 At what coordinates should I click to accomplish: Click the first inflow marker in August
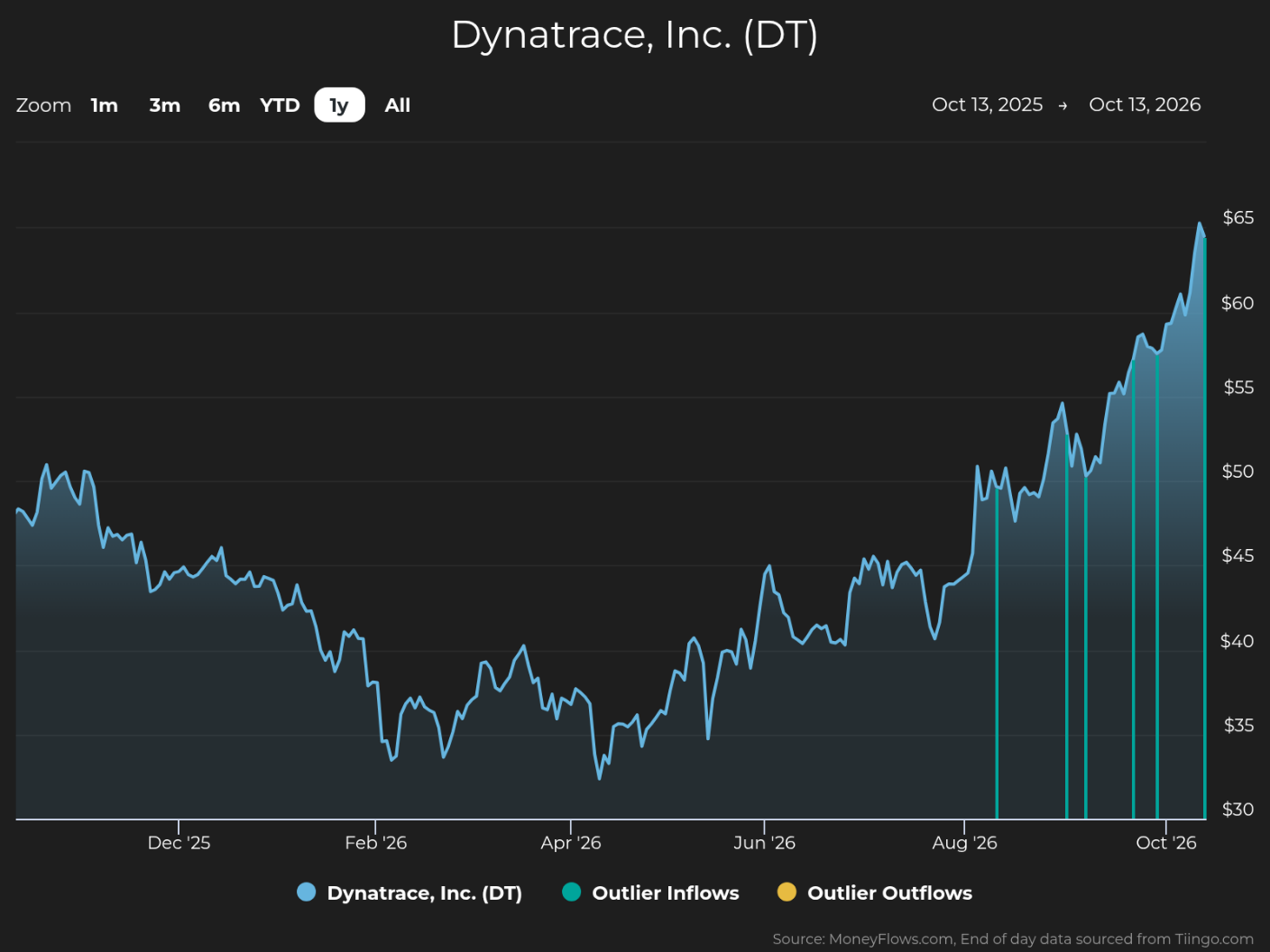click(997, 654)
